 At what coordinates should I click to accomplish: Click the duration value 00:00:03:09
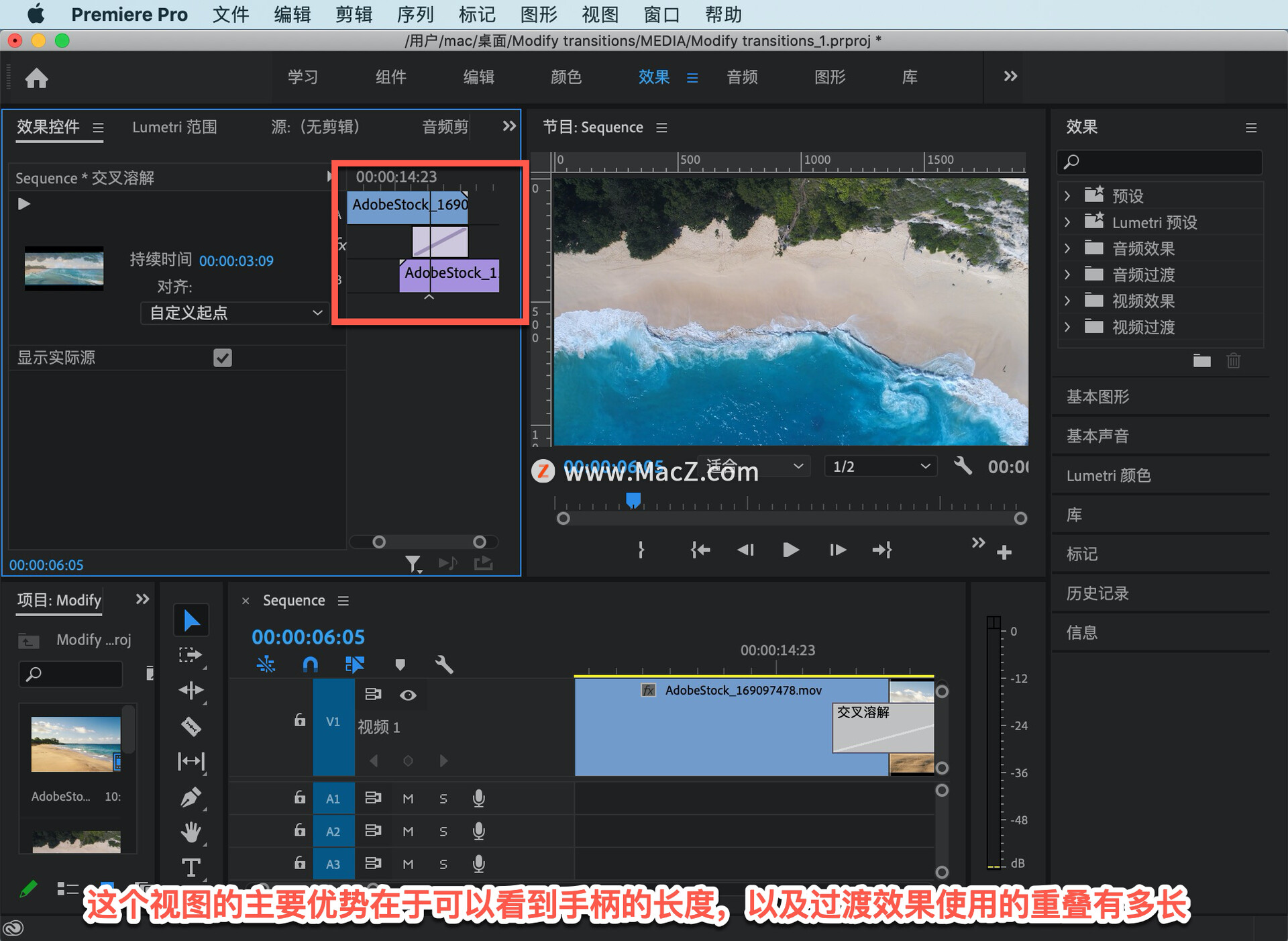pyautogui.click(x=236, y=260)
